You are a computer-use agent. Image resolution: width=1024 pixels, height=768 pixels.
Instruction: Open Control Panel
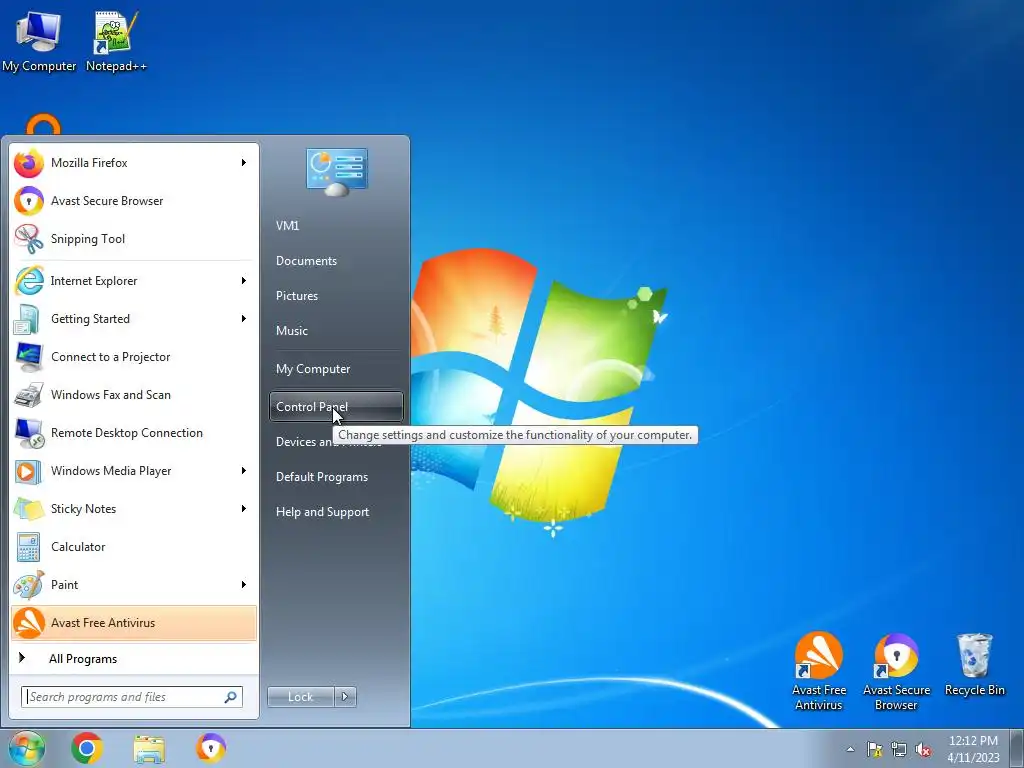tap(336, 406)
